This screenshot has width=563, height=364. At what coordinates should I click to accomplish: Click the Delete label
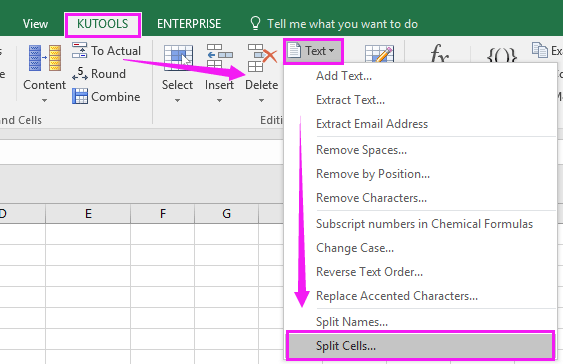point(262,85)
